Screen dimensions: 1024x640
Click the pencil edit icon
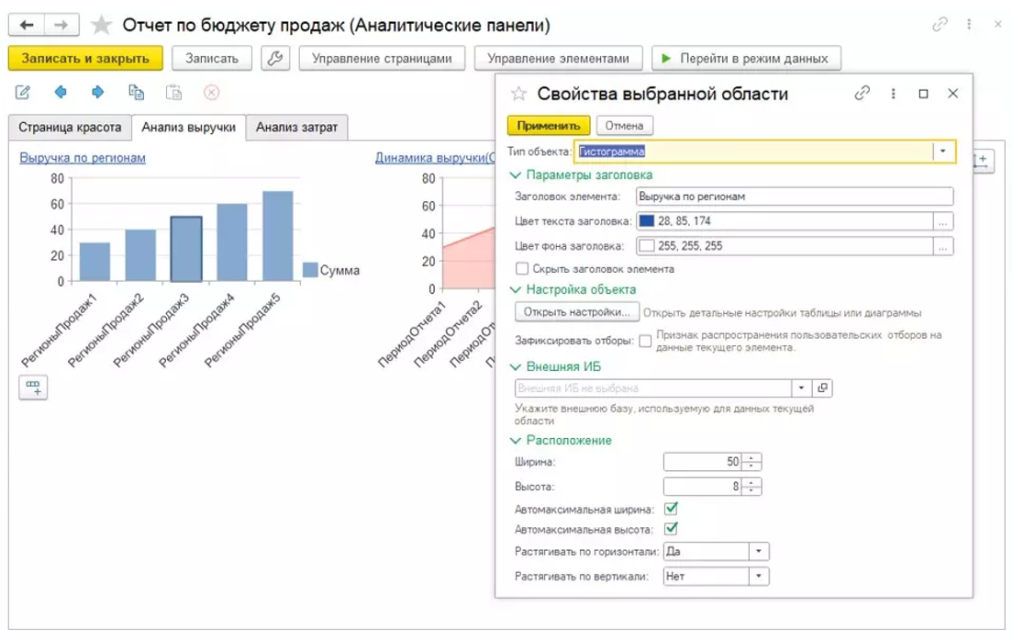pos(23,92)
